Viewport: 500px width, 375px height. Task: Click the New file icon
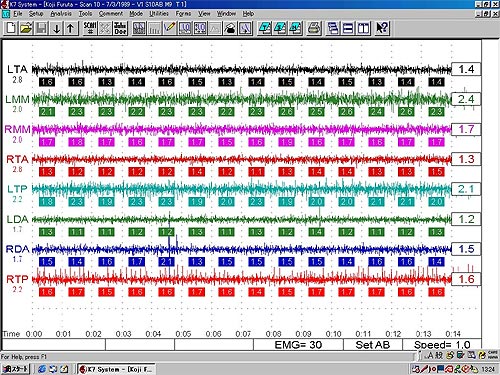pos(11,28)
